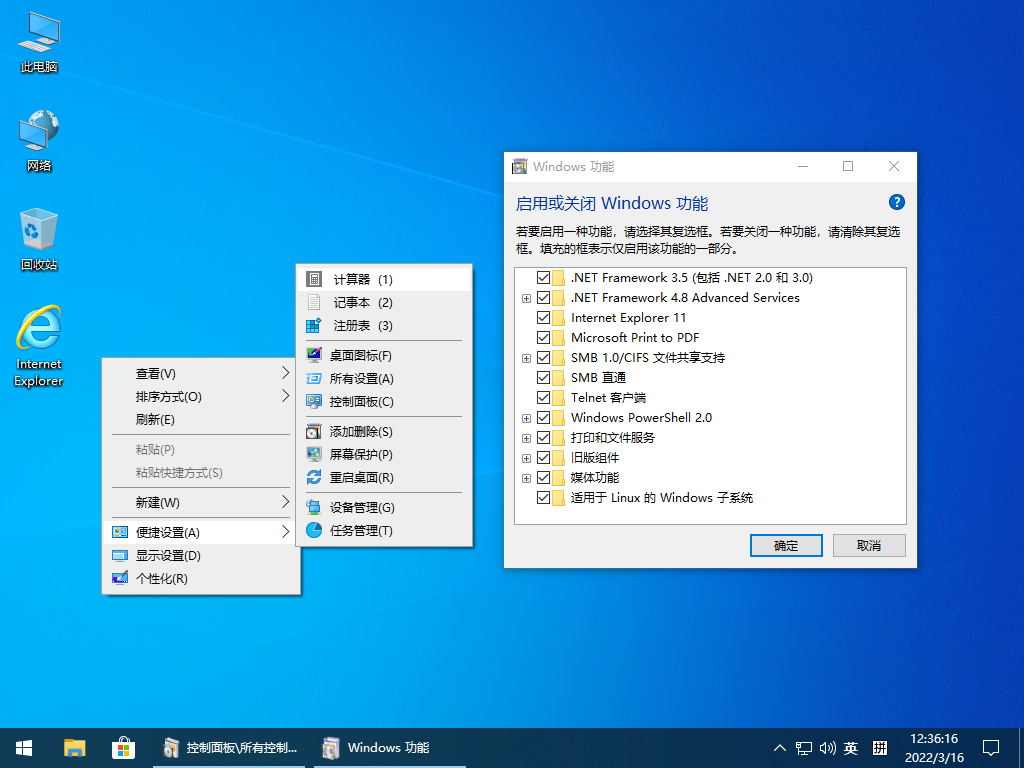This screenshot has width=1024, height=768.
Task: Click the refresh icon beside 重启桌面(R)
Action: click(x=314, y=477)
